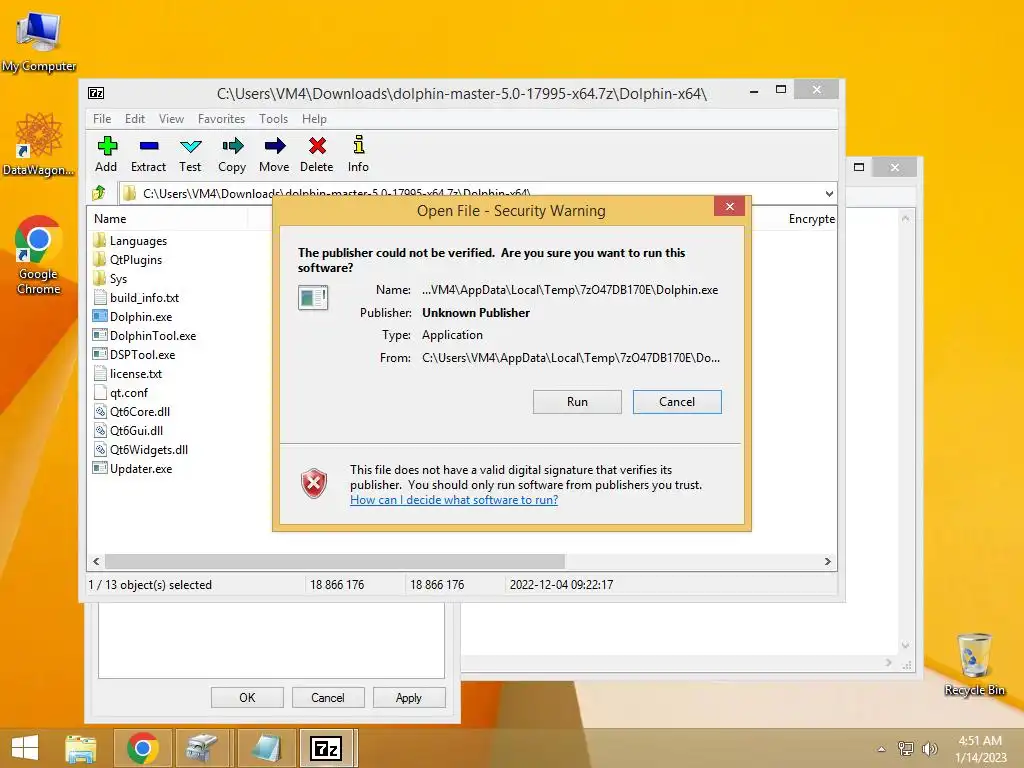Click the Delete toolbar icon
The image size is (1024, 768).
tap(317, 146)
